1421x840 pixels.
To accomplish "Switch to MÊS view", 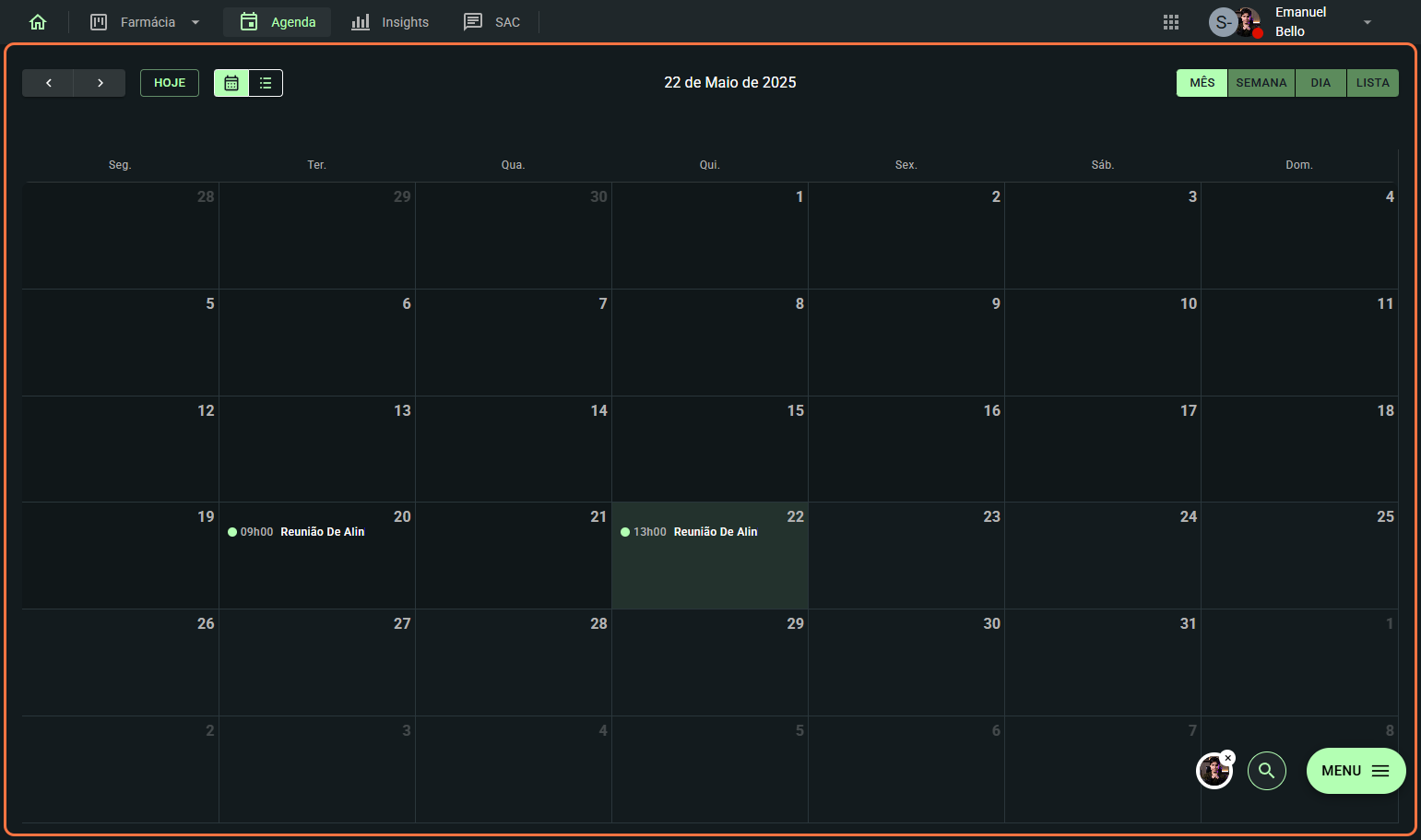I will click(x=1202, y=83).
